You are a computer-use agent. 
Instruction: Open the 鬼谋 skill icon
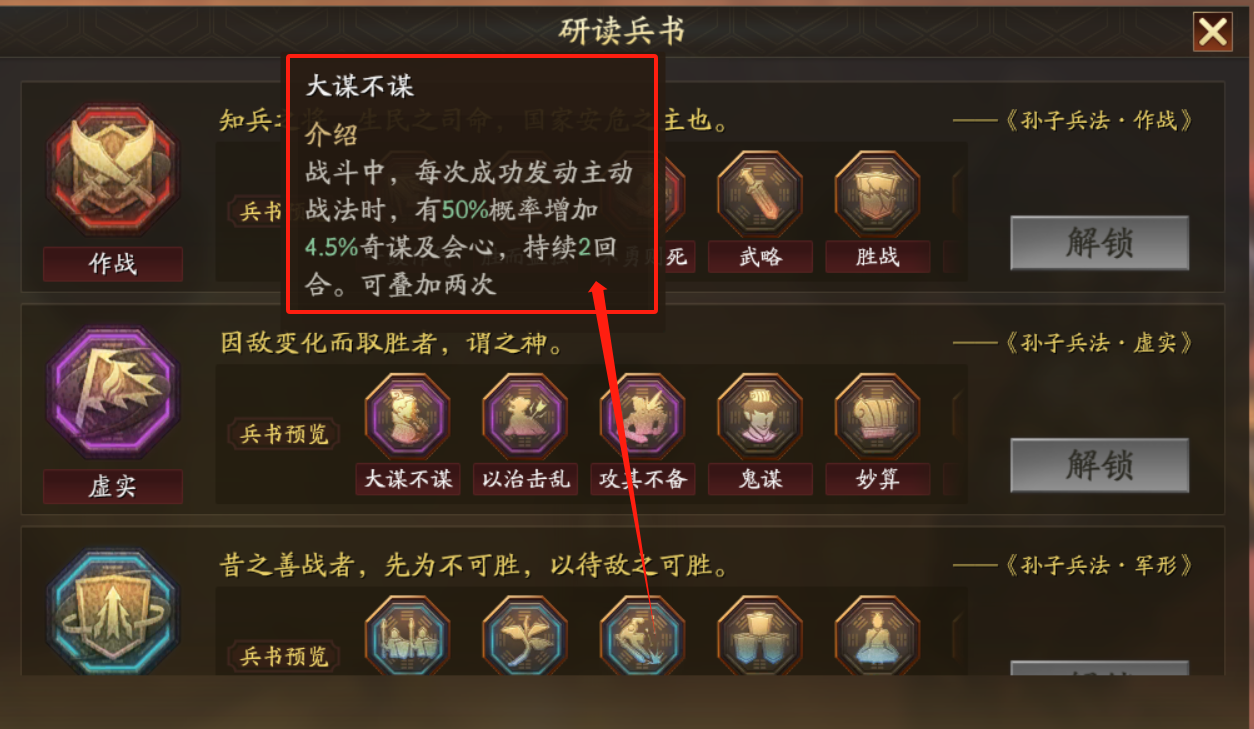pos(760,417)
